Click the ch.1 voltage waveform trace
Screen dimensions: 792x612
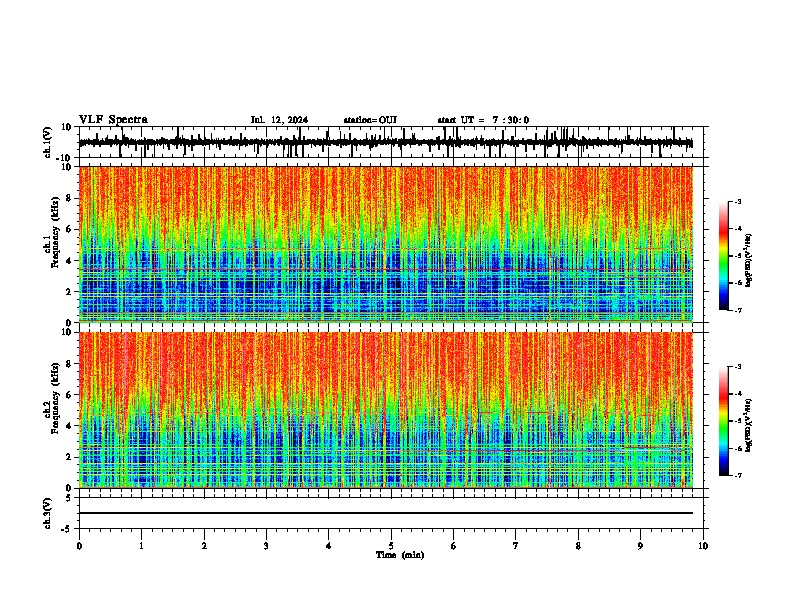click(x=385, y=143)
